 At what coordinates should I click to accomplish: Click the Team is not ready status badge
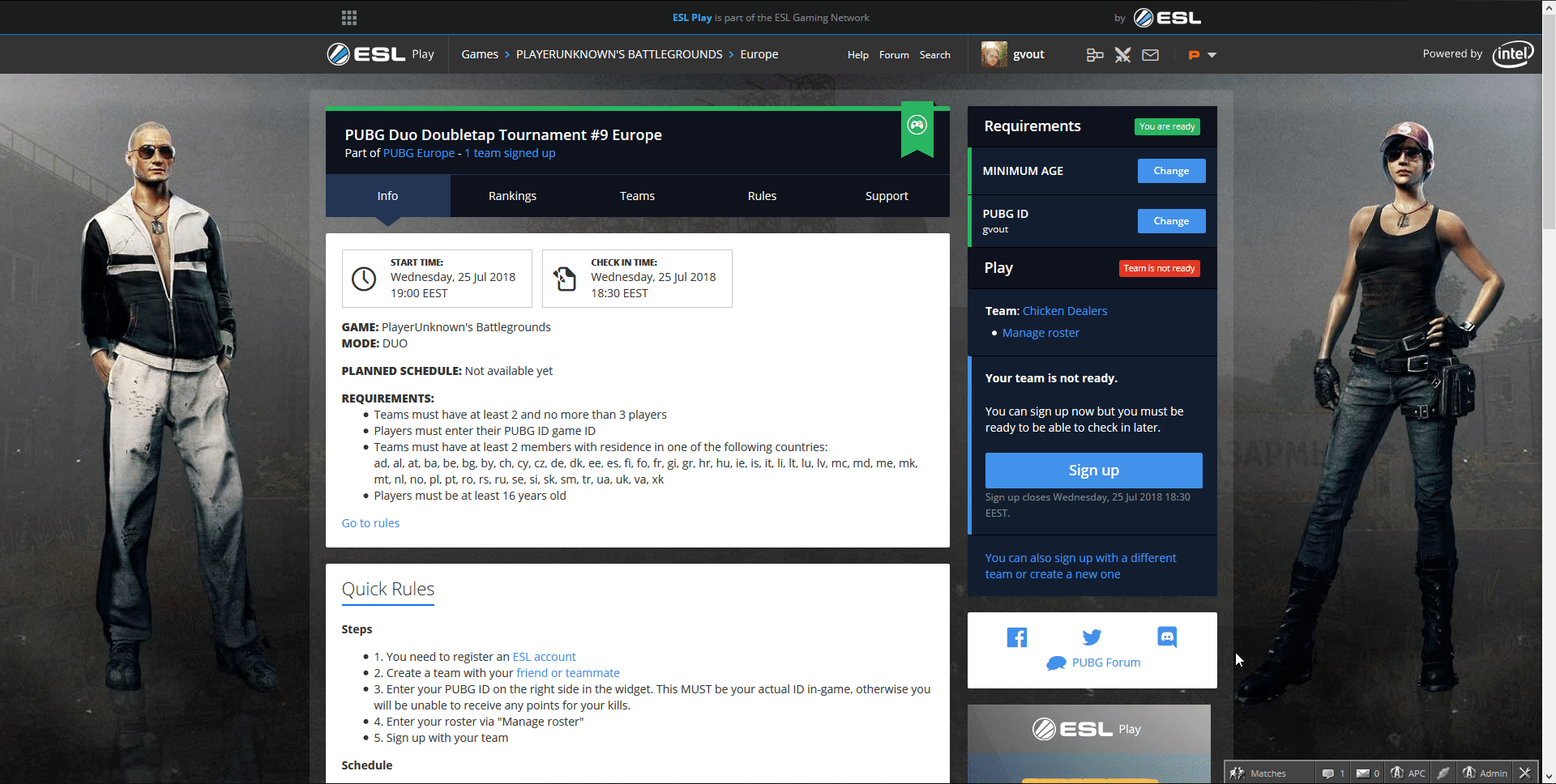pos(1159,268)
